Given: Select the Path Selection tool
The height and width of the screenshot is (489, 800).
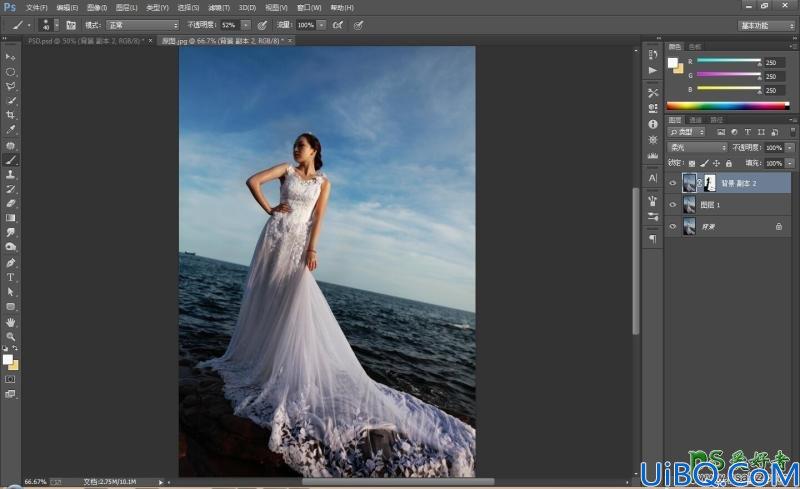Looking at the screenshot, I should point(10,292).
